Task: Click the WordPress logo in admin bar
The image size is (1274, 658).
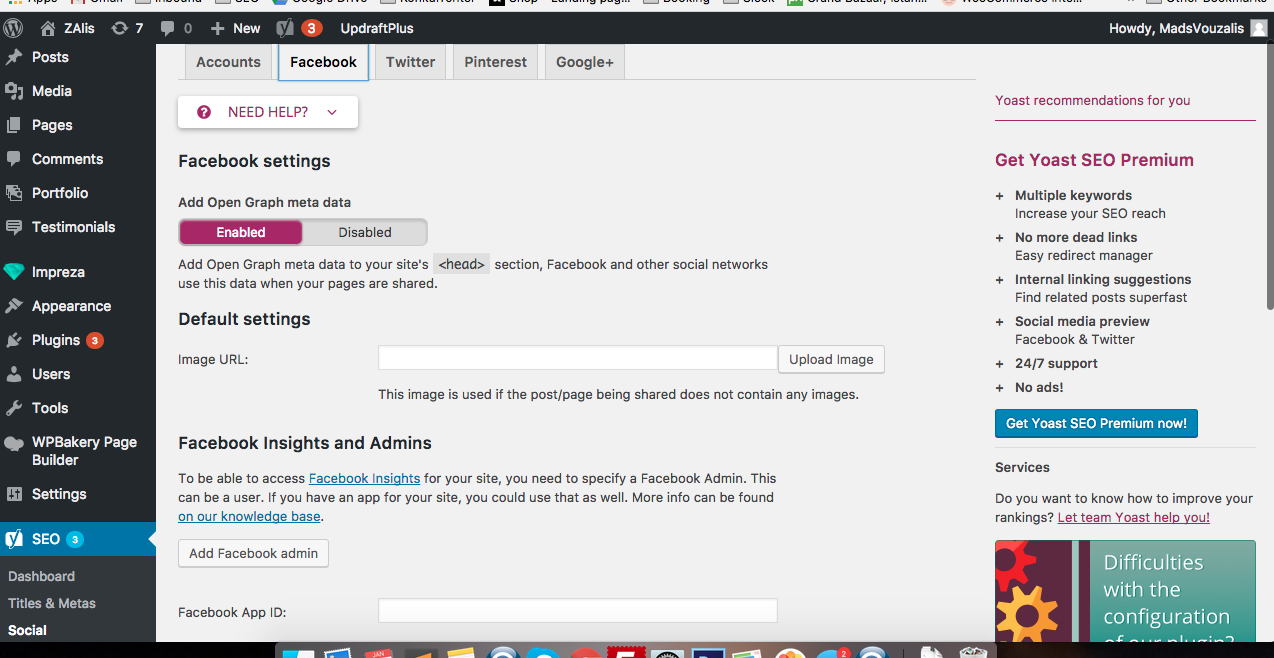Action: [x=14, y=28]
